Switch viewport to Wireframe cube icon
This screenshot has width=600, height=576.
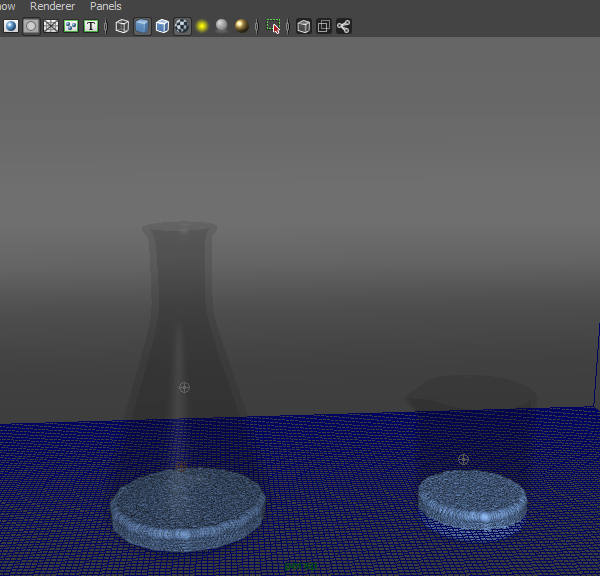click(x=122, y=26)
